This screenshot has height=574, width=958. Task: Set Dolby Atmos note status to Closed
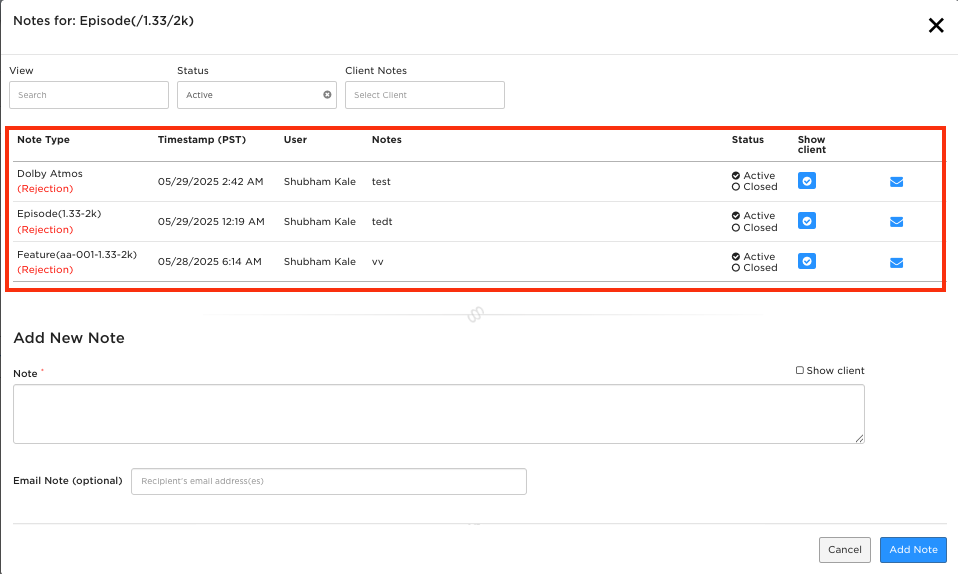736,187
